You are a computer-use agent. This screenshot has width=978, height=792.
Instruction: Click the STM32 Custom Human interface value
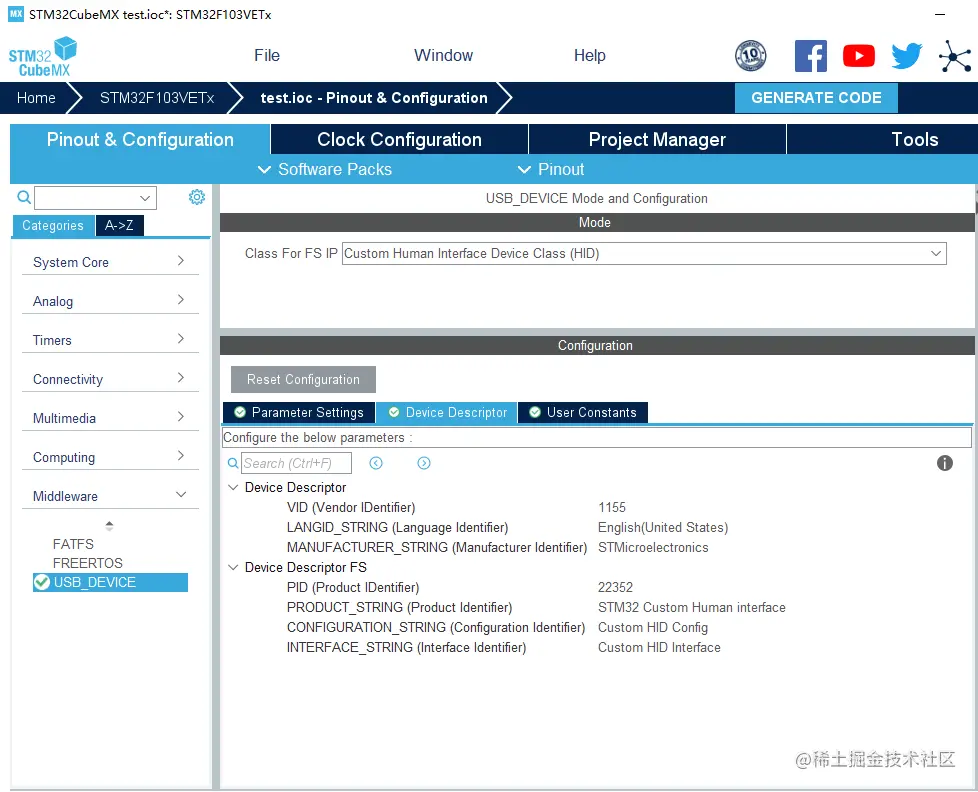(692, 607)
